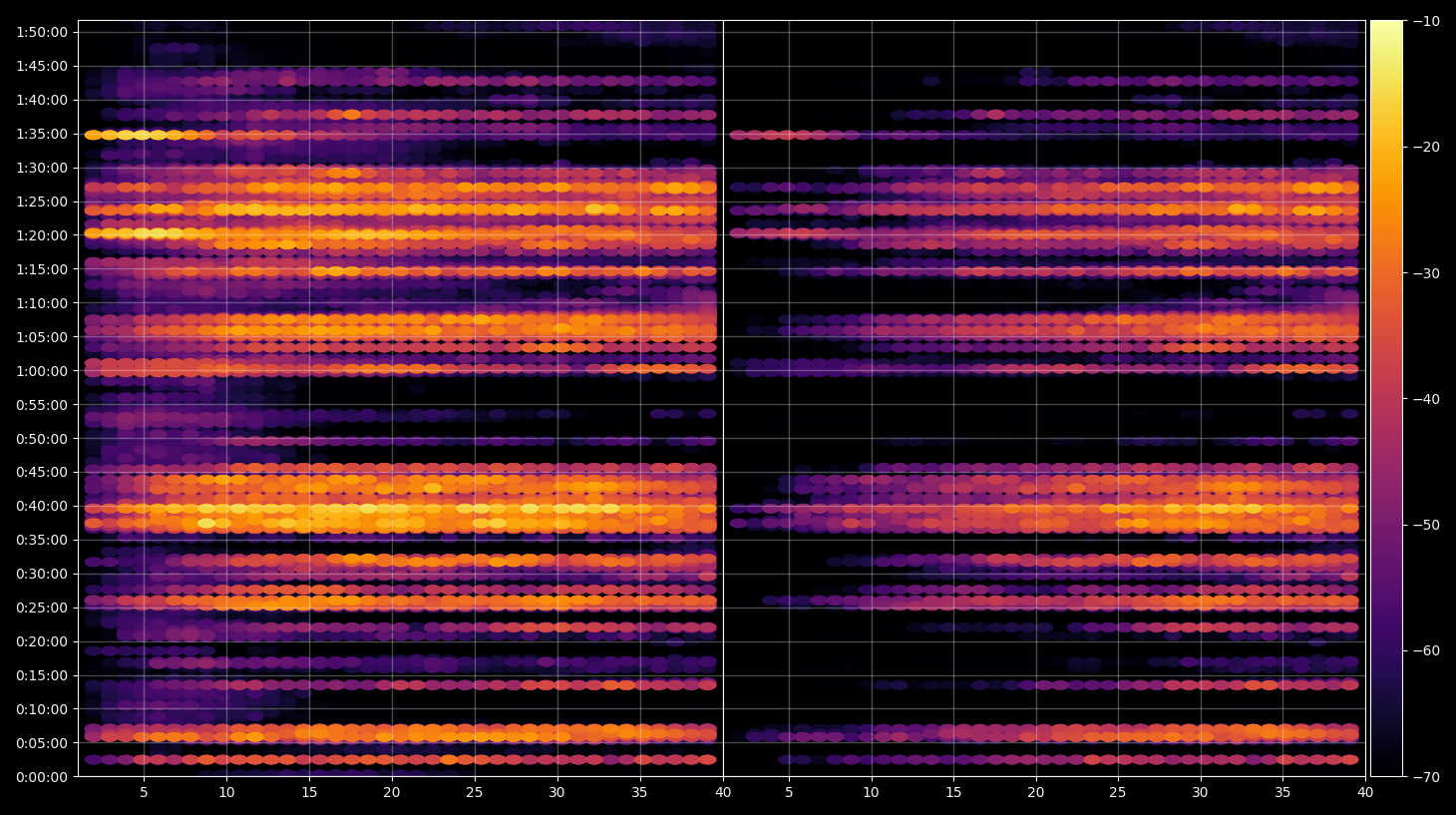The width and height of the screenshot is (1456, 815).
Task: Pick the −60 colorbar tick label
Action: 1426,650
